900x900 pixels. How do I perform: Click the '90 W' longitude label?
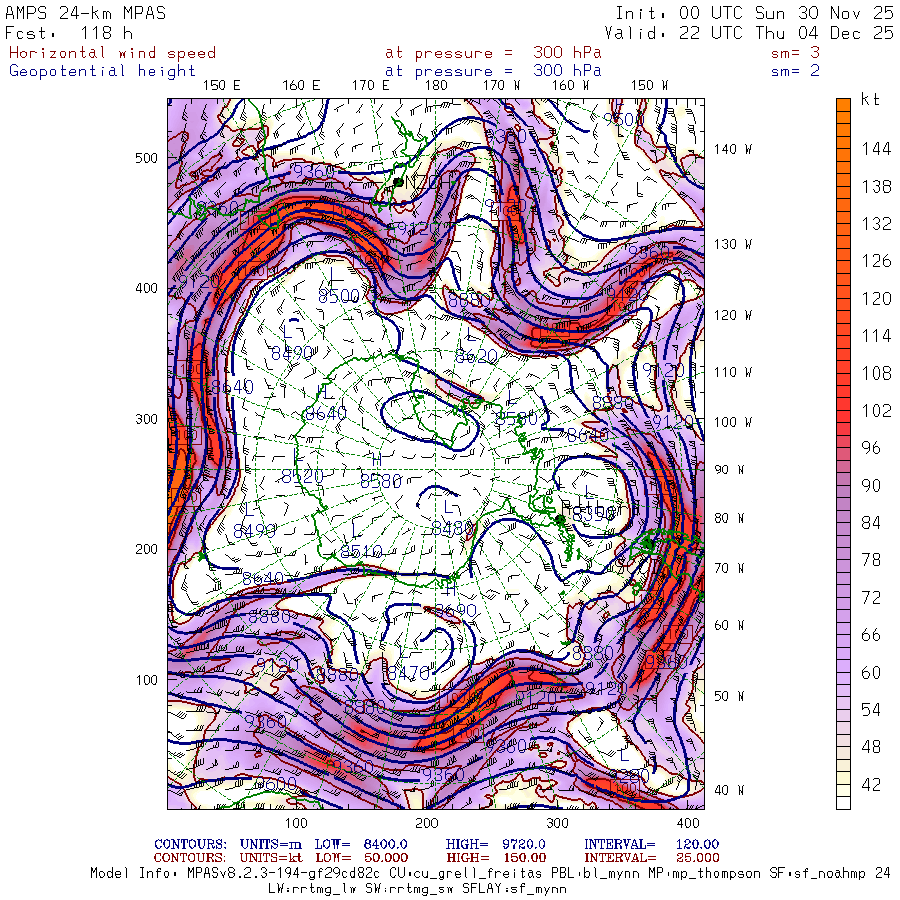729,470
